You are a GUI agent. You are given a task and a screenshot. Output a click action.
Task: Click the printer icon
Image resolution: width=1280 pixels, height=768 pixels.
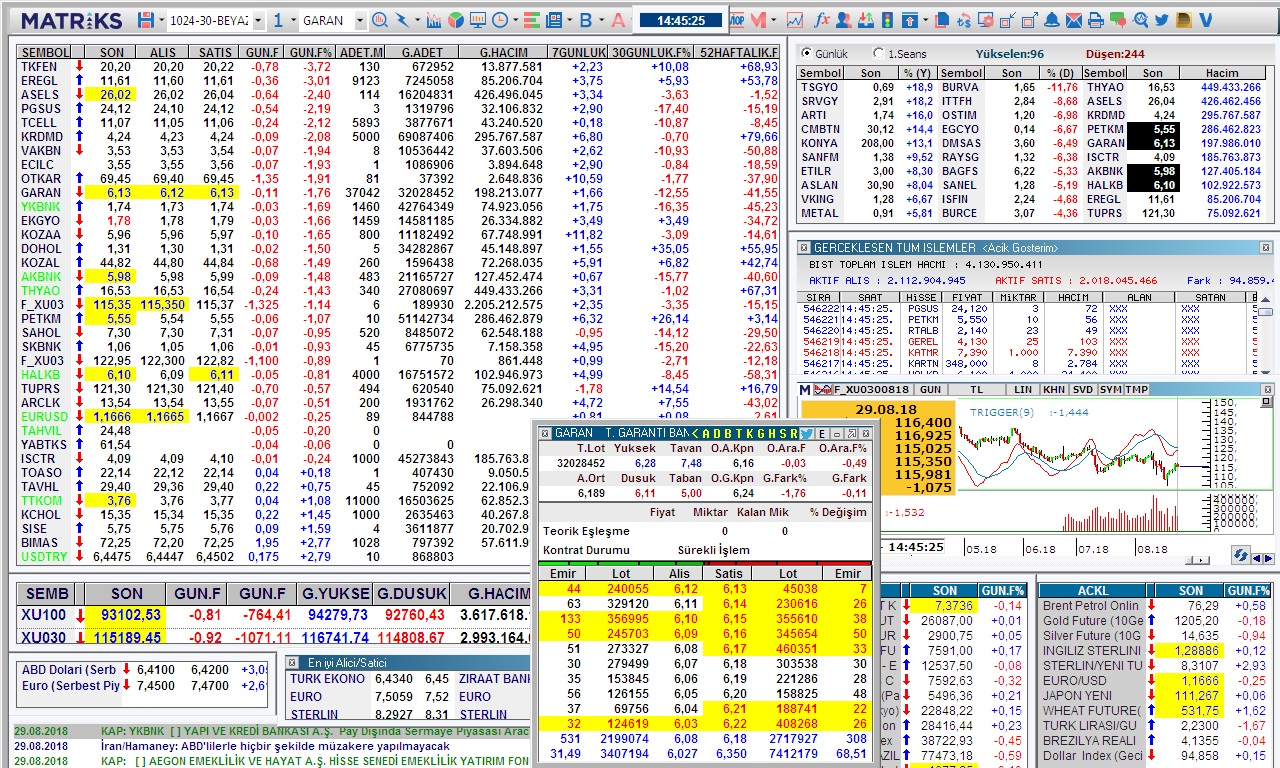(1095, 20)
